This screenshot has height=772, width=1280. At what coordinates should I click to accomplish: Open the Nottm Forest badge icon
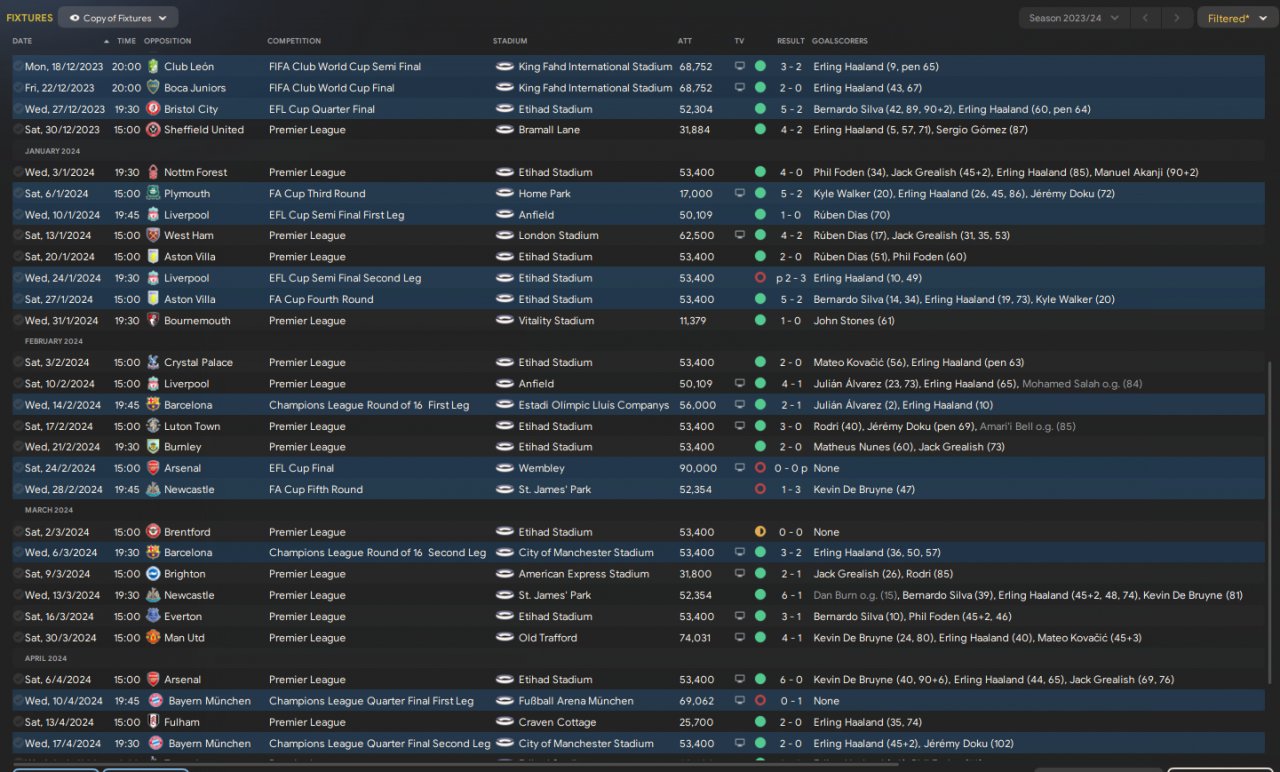(153, 172)
